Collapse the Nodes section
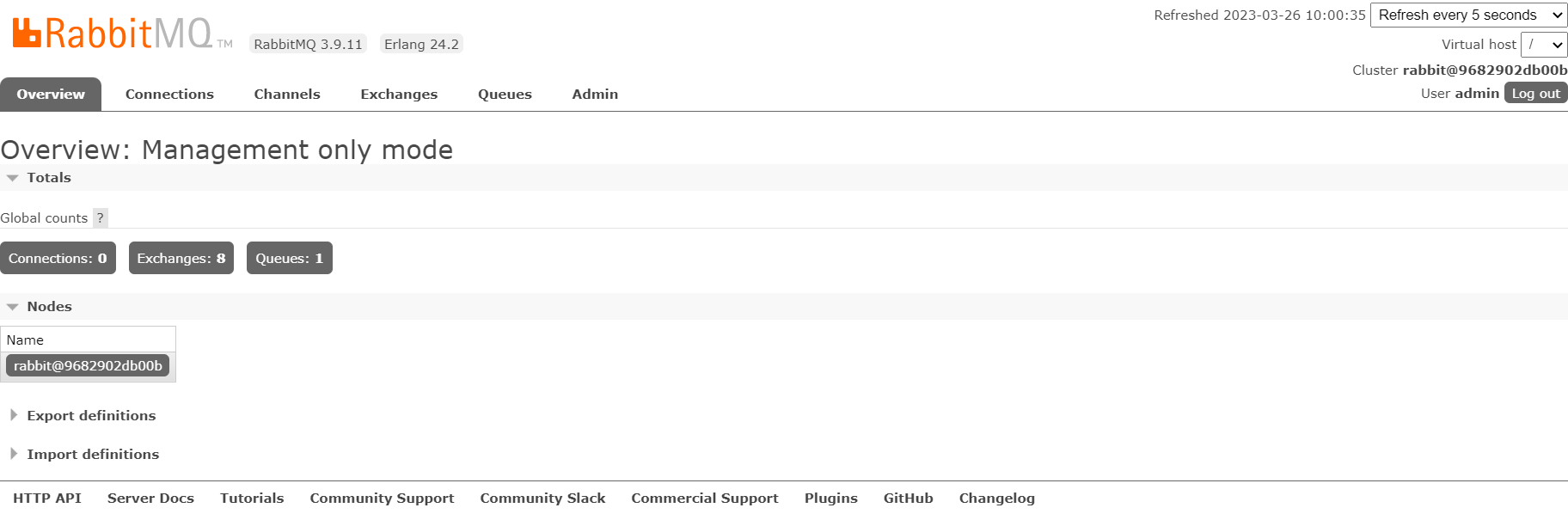The width and height of the screenshot is (1568, 514). click(49, 307)
